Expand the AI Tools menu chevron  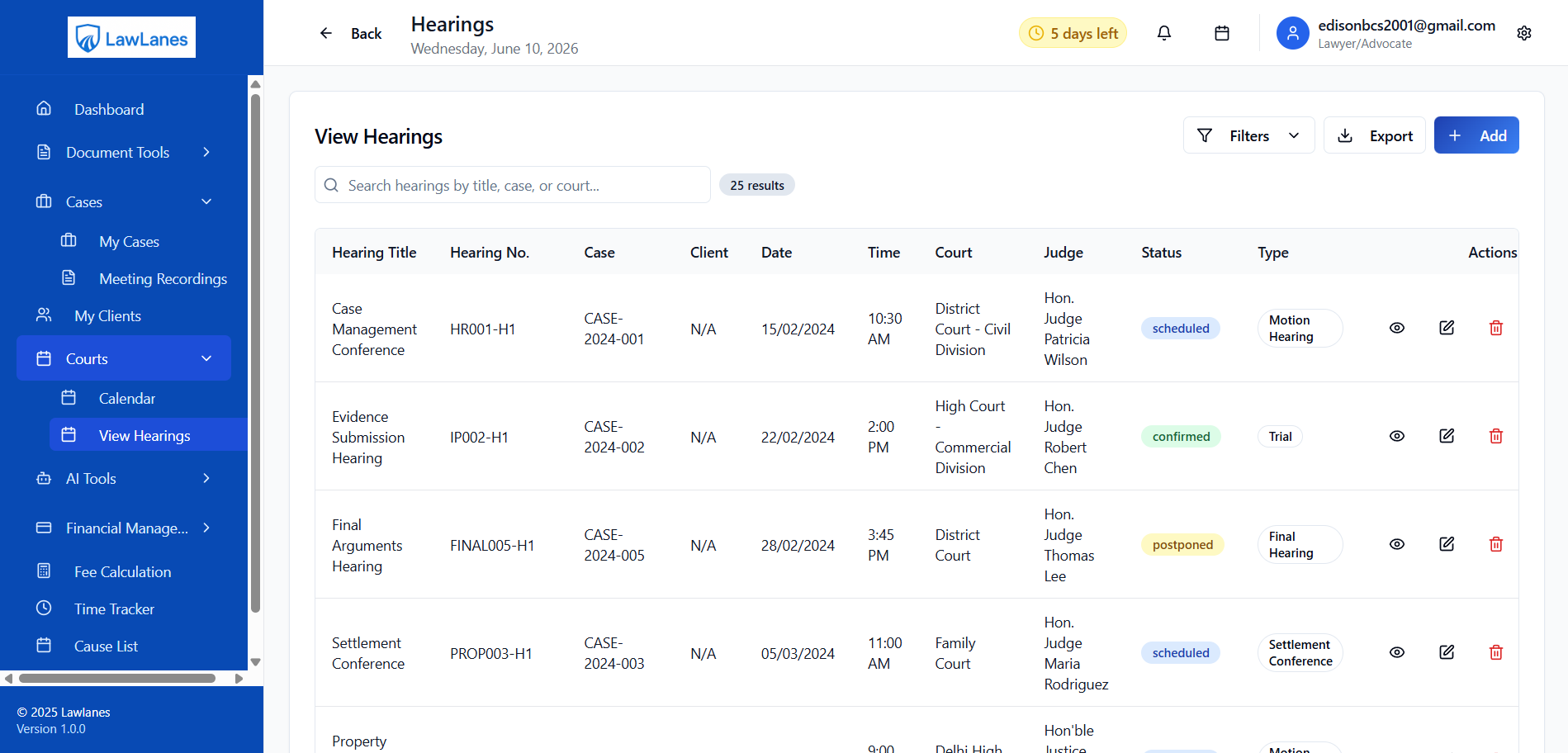click(x=206, y=478)
